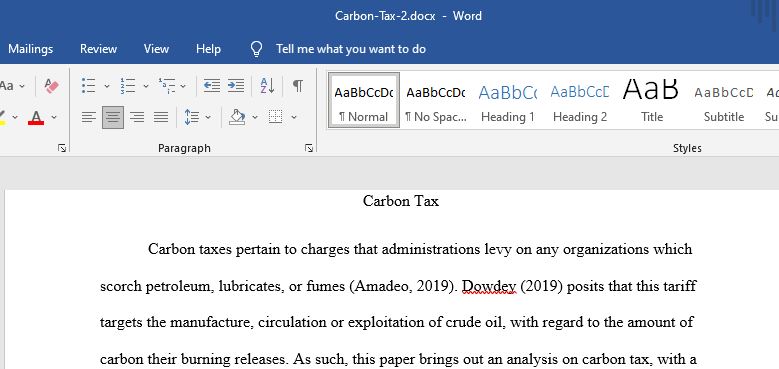This screenshot has height=369, width=779.
Task: Click the Increase Indent icon
Action: coord(235,86)
